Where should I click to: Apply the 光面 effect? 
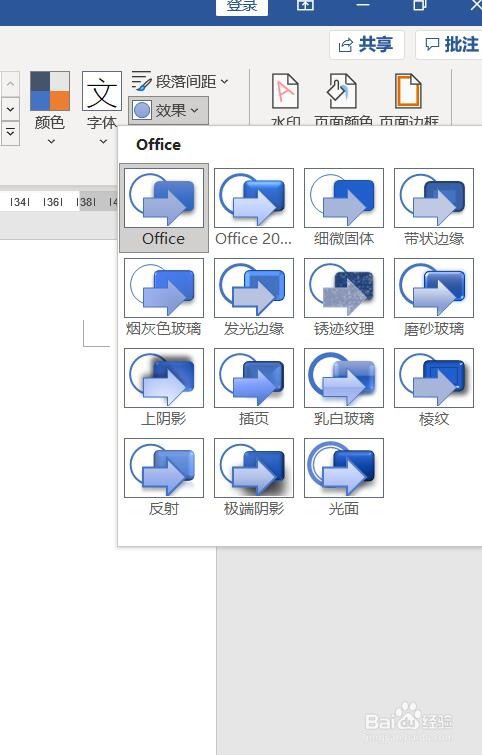[344, 478]
